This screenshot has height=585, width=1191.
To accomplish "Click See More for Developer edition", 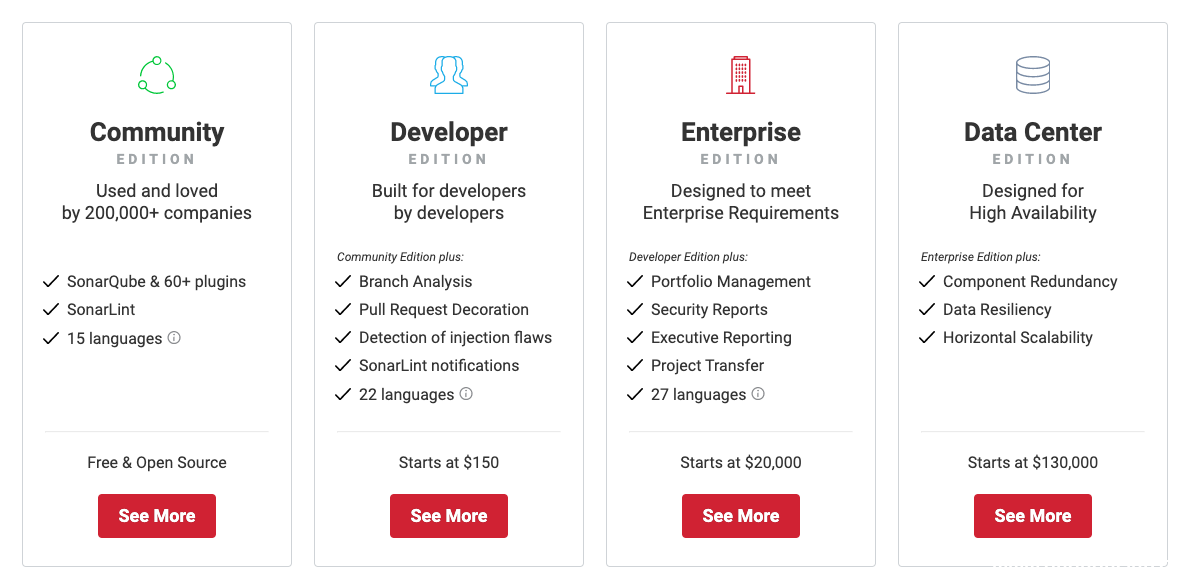I will point(448,515).
